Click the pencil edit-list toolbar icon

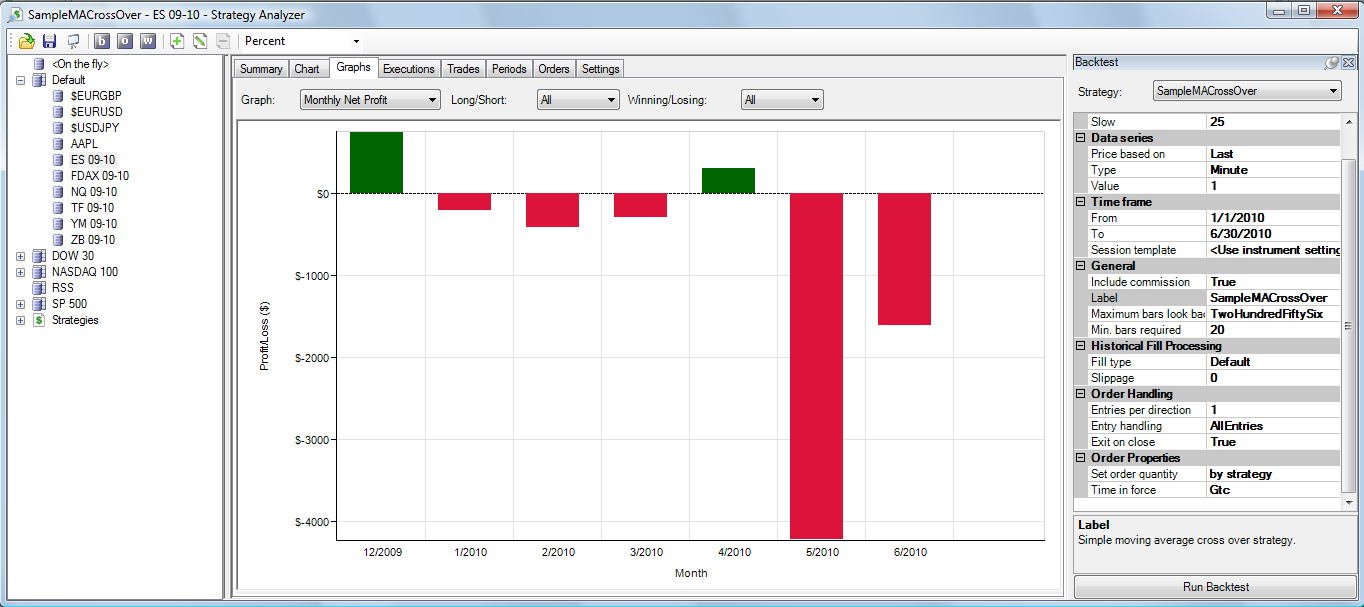click(200, 41)
